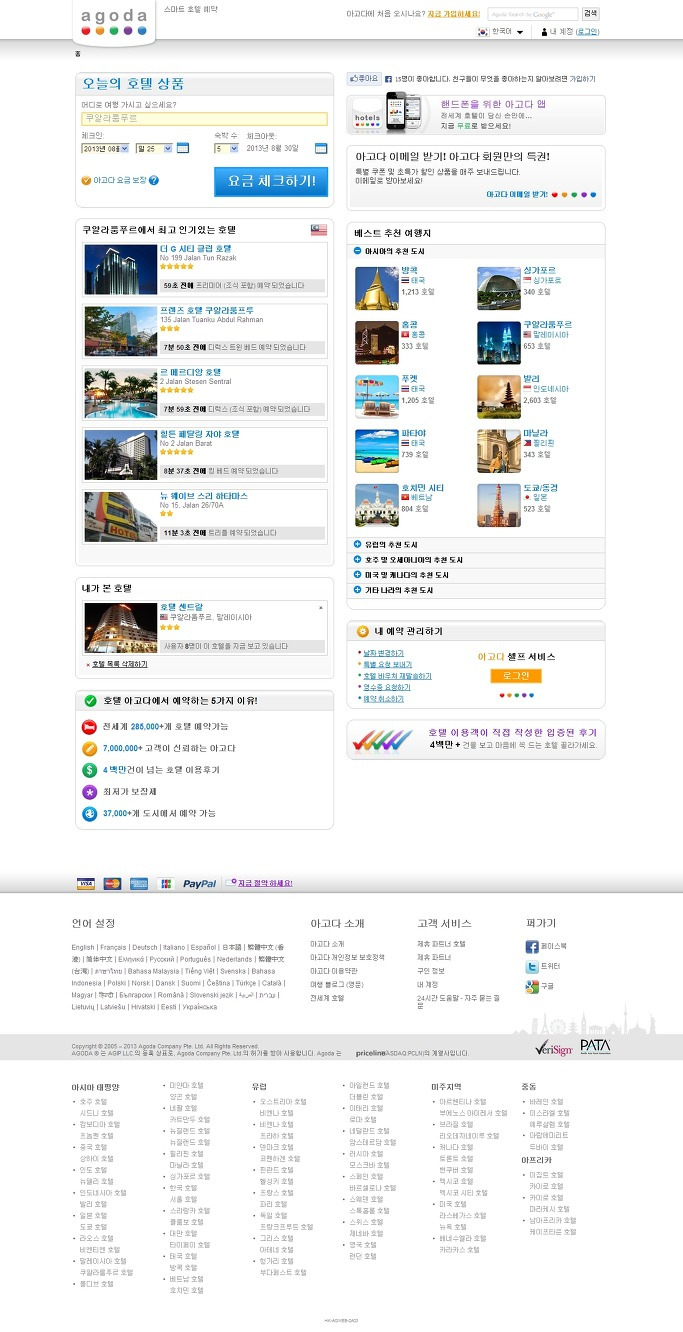
Task: Click the 호텔 목록 삭제하기 link
Action: click(119, 664)
